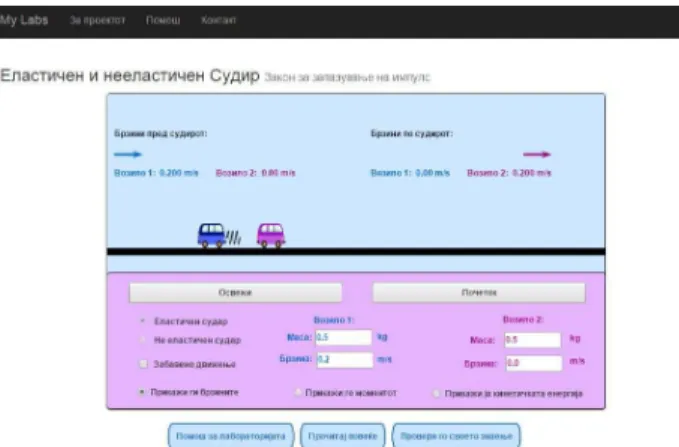
Task: Select 'Прикажи ги брзините' radio button
Action: [x=142, y=392]
